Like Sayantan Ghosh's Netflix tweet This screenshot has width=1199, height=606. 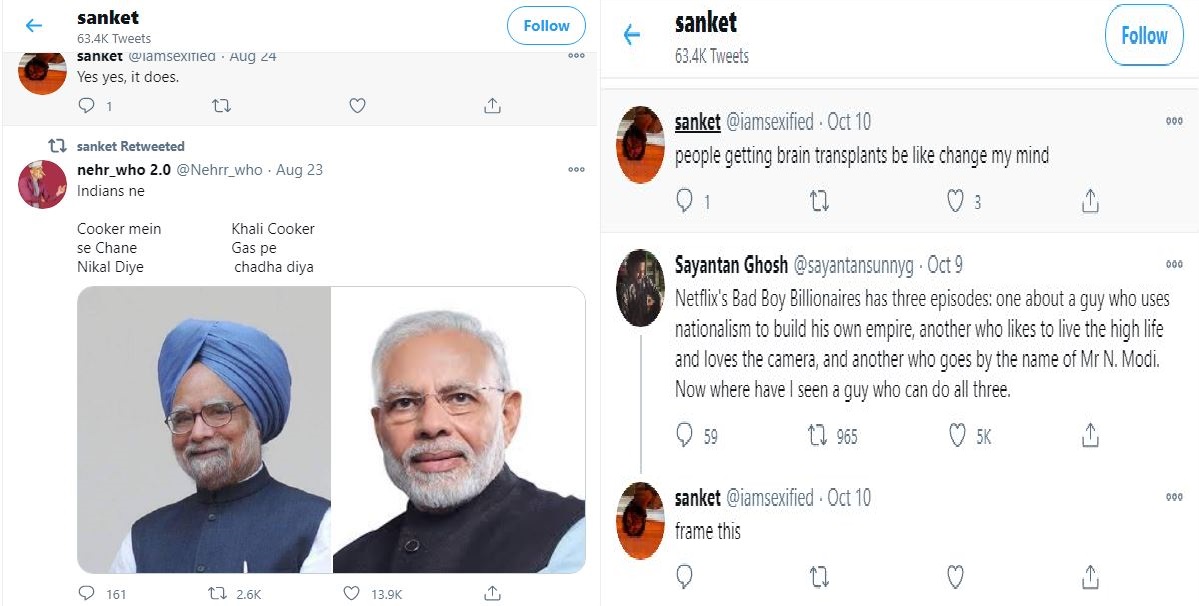tap(956, 435)
